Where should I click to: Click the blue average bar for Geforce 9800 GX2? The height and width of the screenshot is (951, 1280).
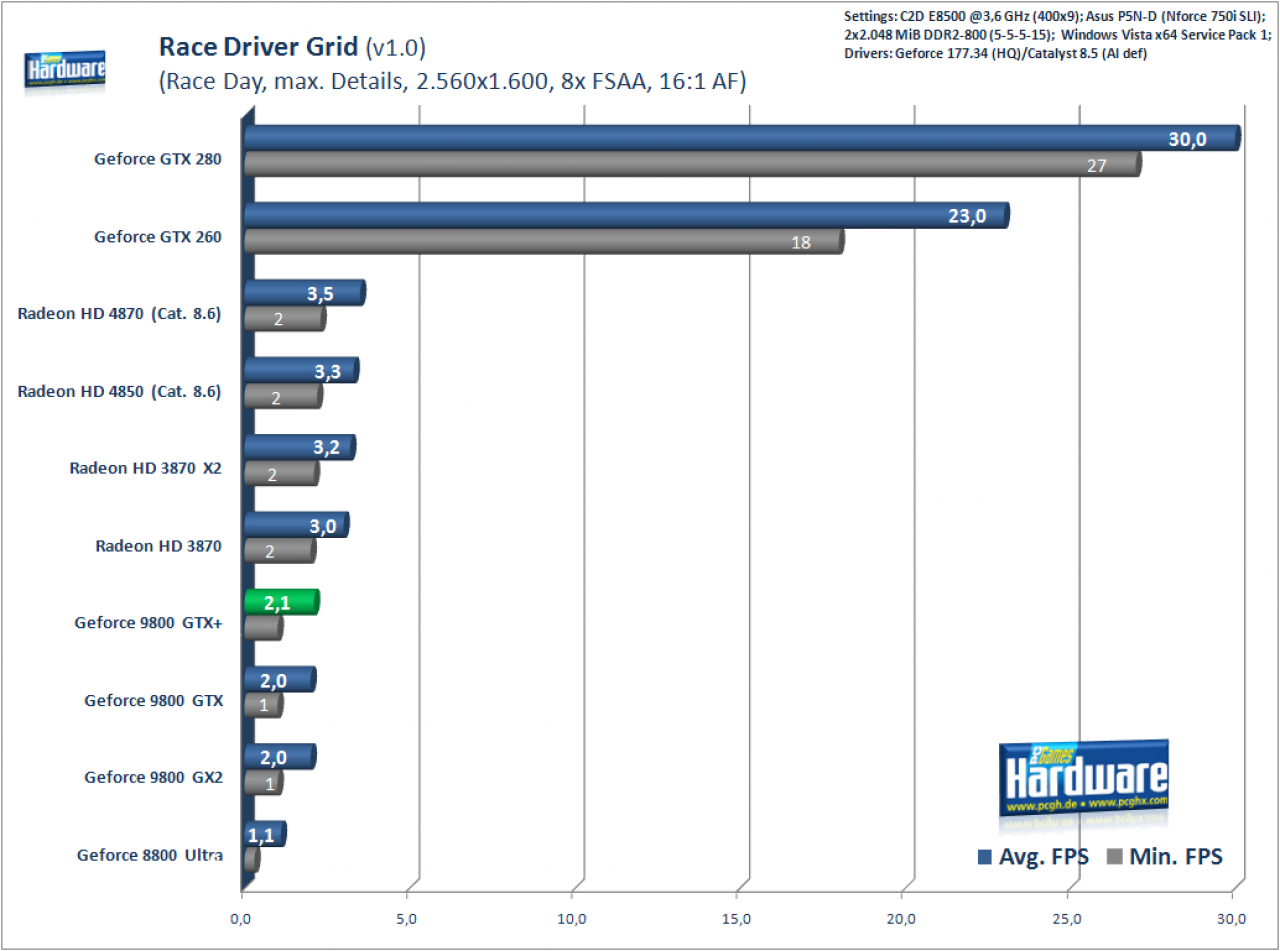280,757
